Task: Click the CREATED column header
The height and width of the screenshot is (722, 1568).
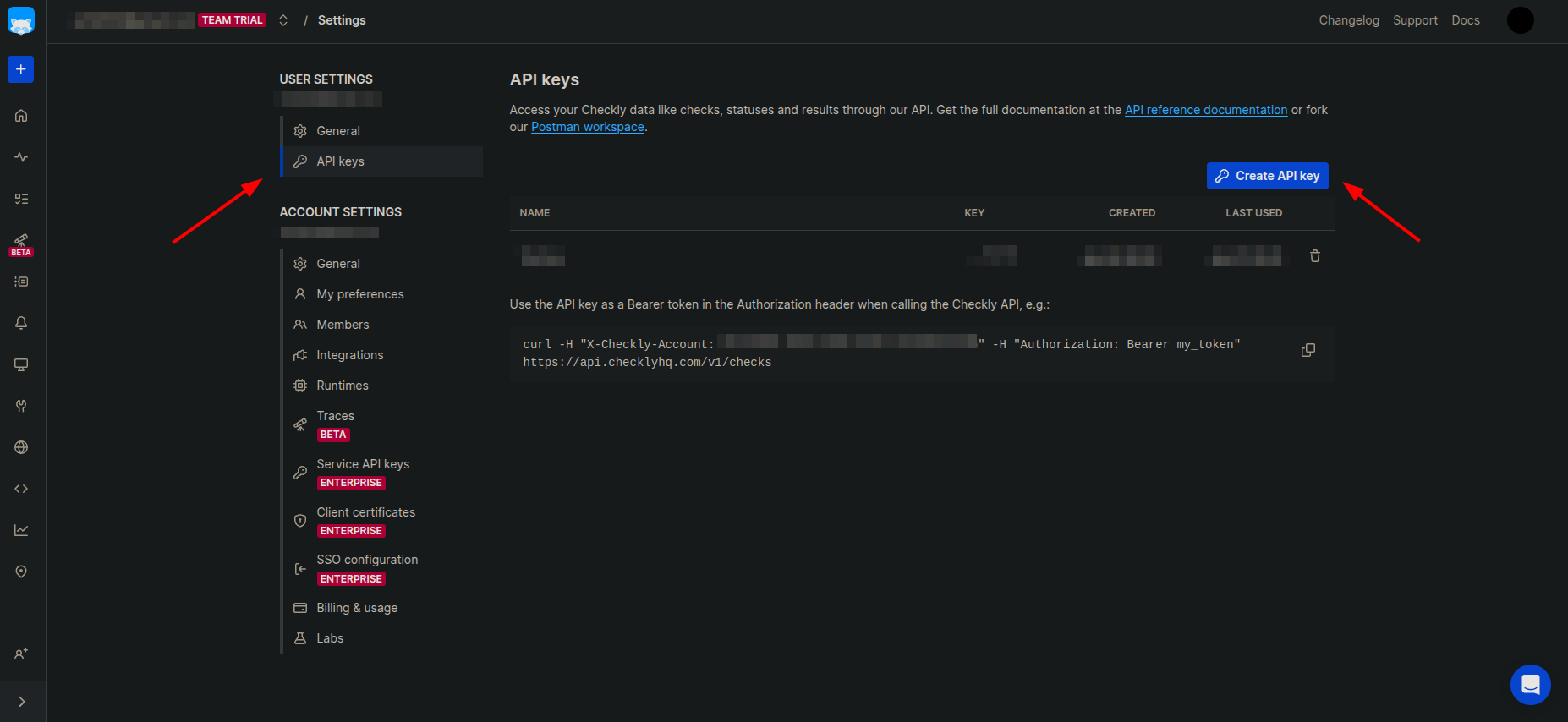Action: [1132, 213]
